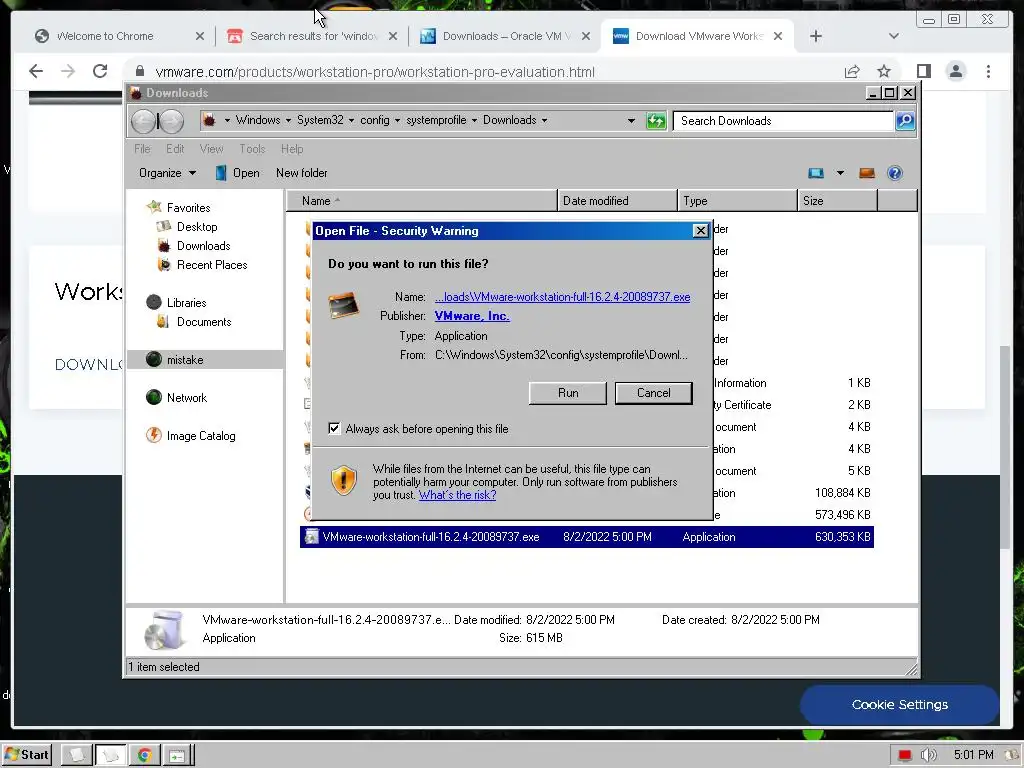Click the change view icon in toolbar
The image size is (1024, 768).
tap(816, 173)
